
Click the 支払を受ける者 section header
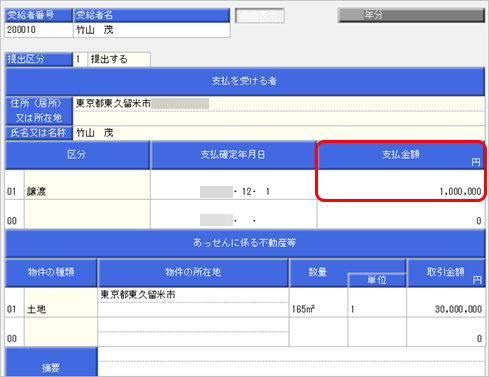pyautogui.click(x=245, y=81)
